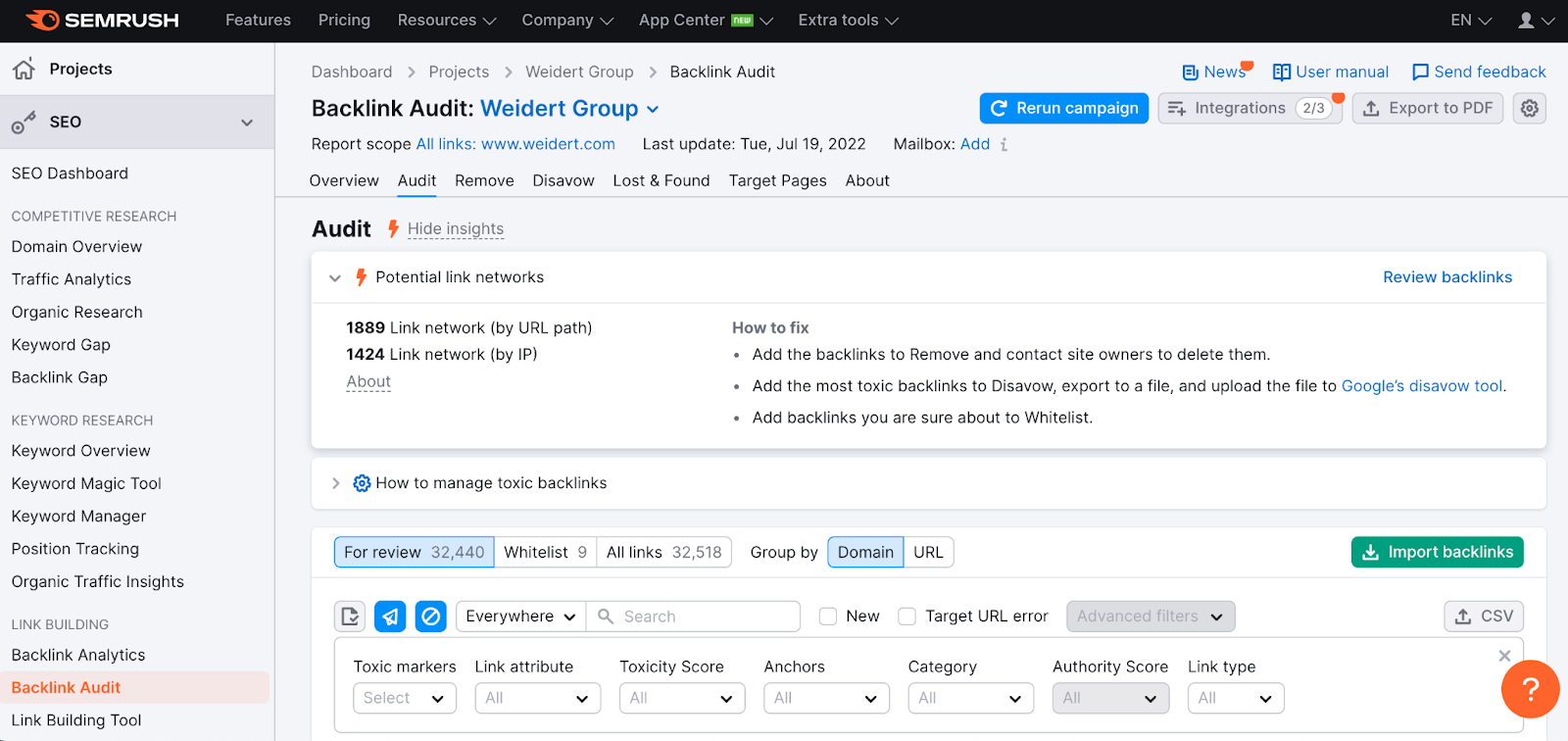Viewport: 1568px width, 741px height.
Task: Group backlinks by Domain
Action: [865, 552]
